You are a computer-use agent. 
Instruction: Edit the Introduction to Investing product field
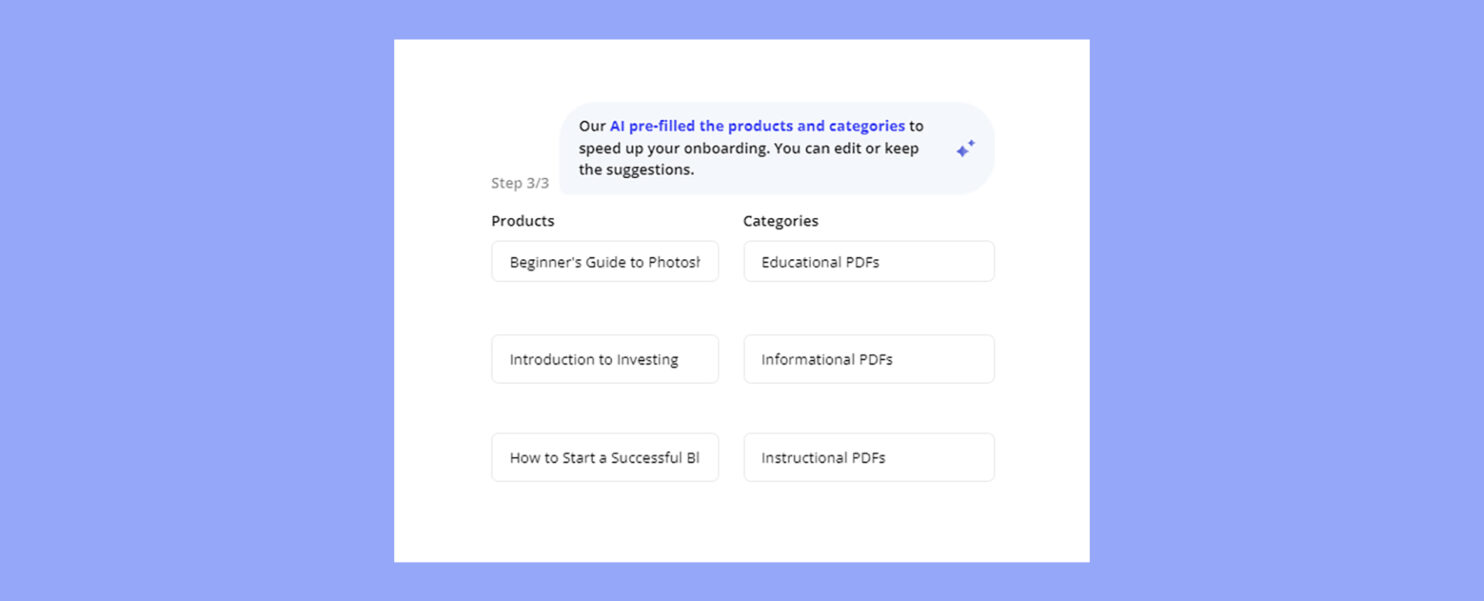pyautogui.click(x=605, y=359)
